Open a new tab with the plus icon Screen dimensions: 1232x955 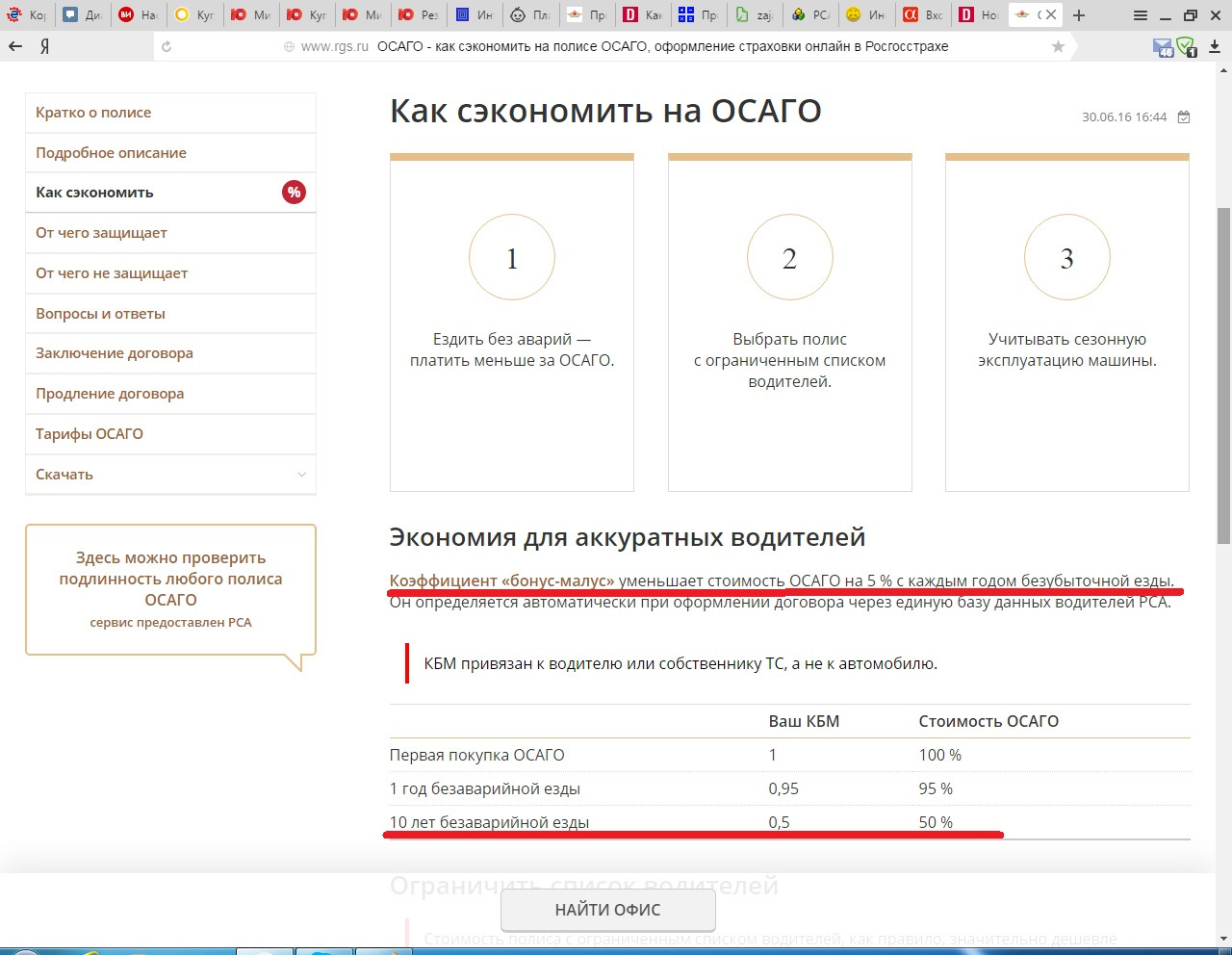click(x=1079, y=14)
